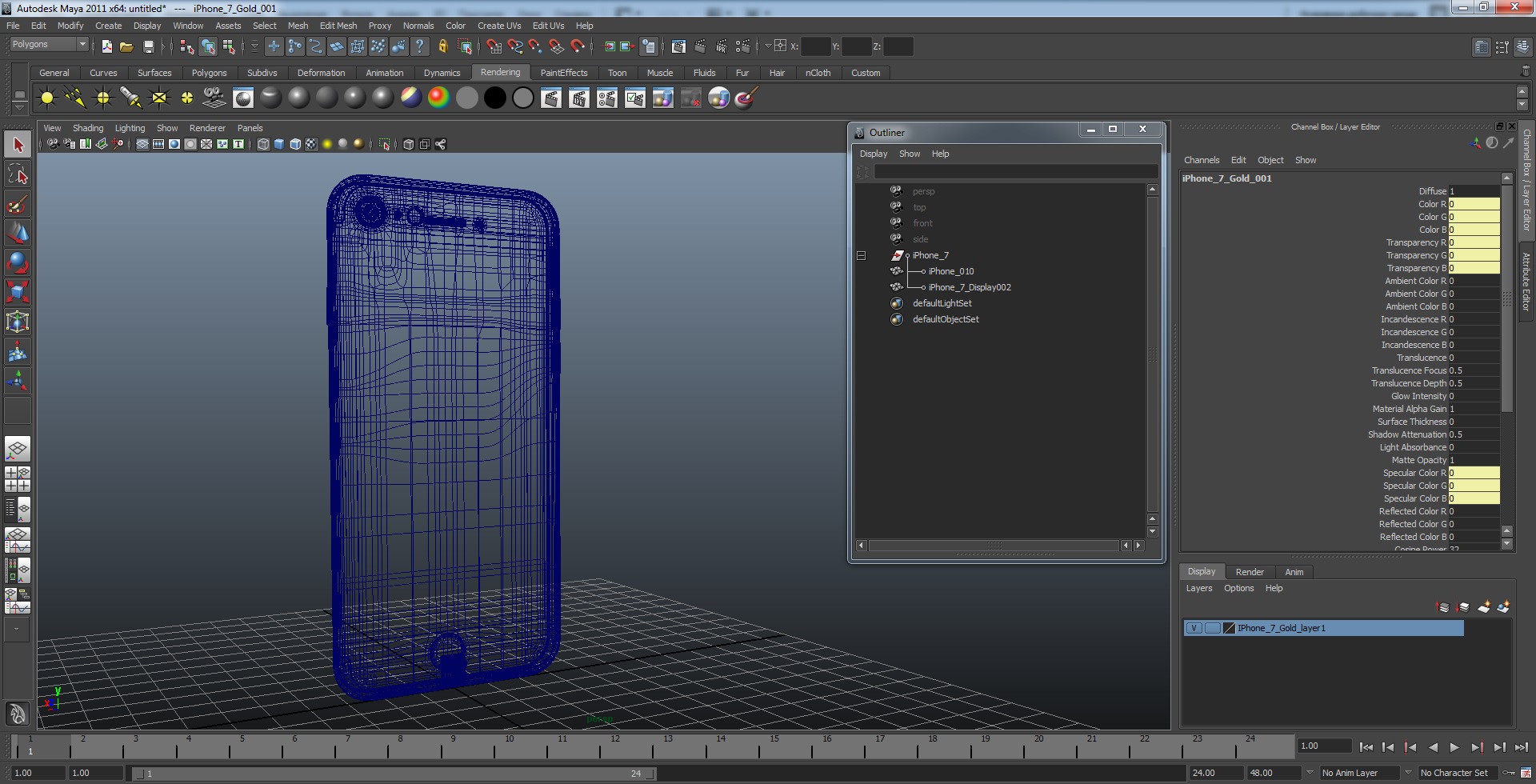Image resolution: width=1536 pixels, height=784 pixels.
Task: Toggle wireframe shading in viewport toolbar
Action: click(x=263, y=144)
